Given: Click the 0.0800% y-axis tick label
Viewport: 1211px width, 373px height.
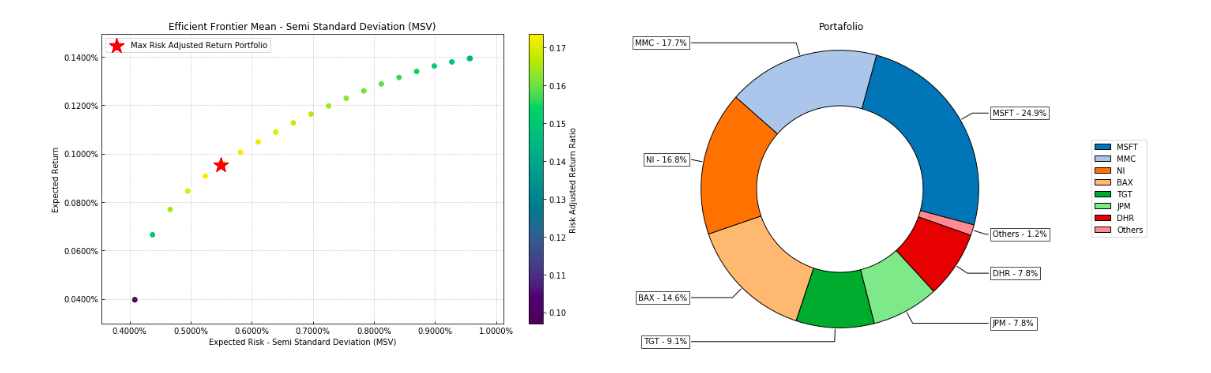Looking at the screenshot, I should (81, 203).
